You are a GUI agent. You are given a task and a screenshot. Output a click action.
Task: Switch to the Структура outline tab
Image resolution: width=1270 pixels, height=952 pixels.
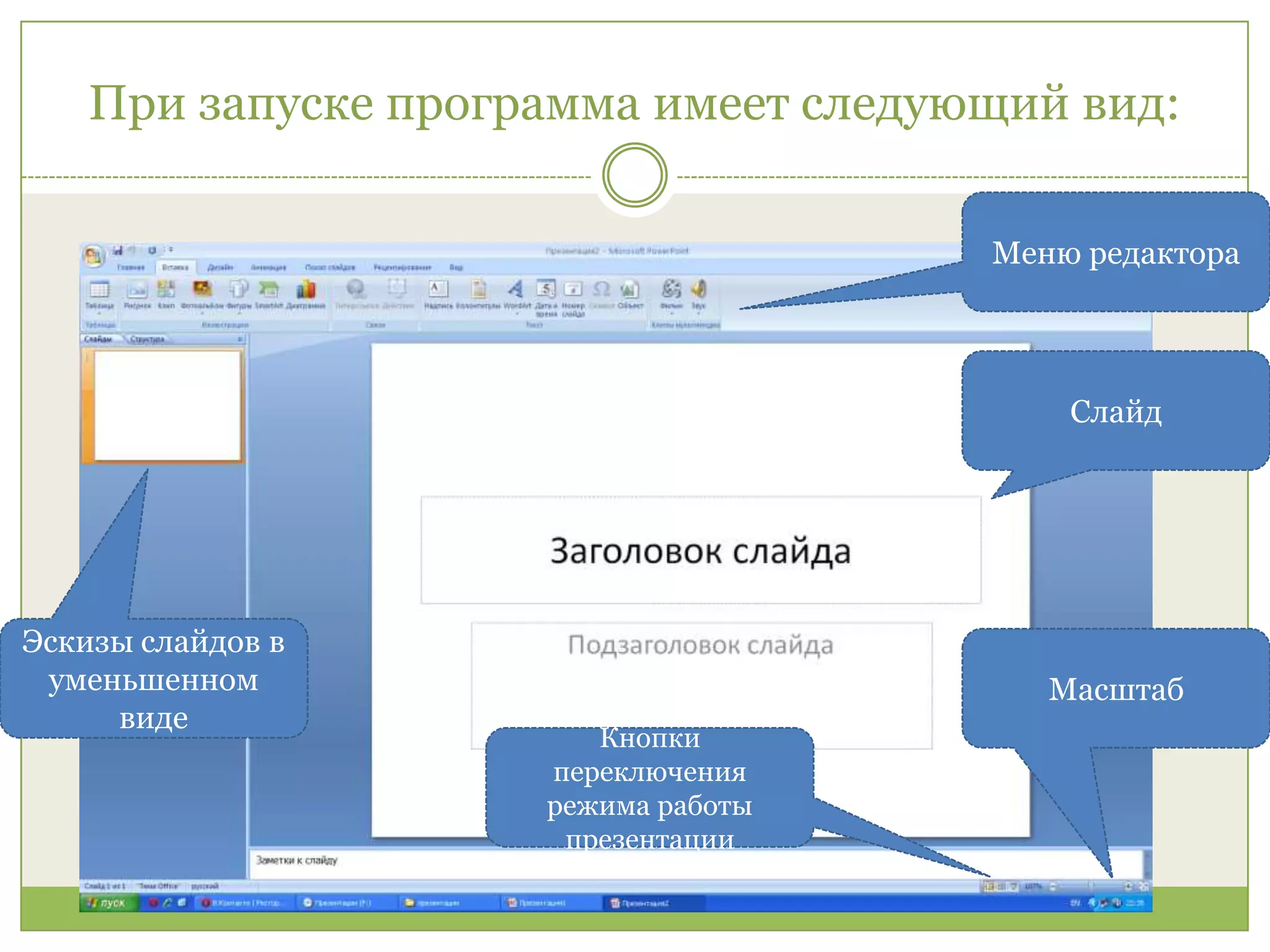(x=148, y=339)
